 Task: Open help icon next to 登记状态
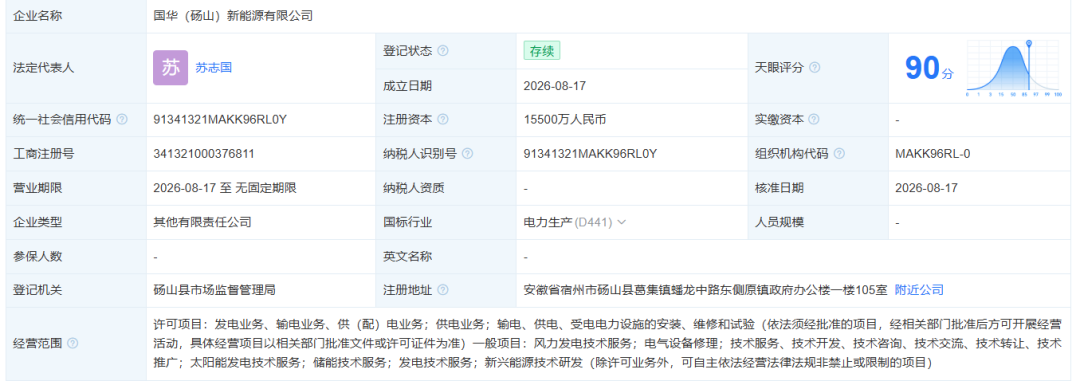point(443,51)
